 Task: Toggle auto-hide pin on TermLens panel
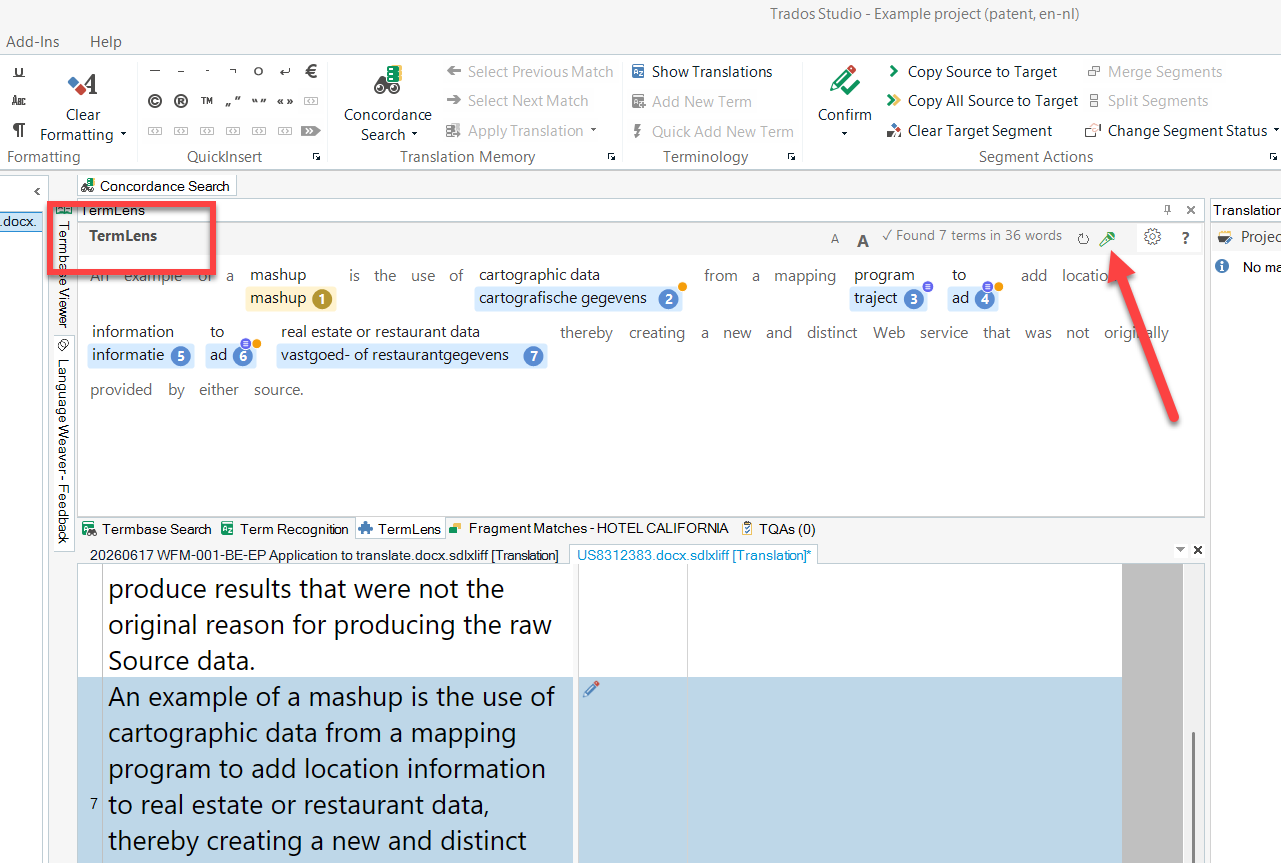[x=1167, y=210]
